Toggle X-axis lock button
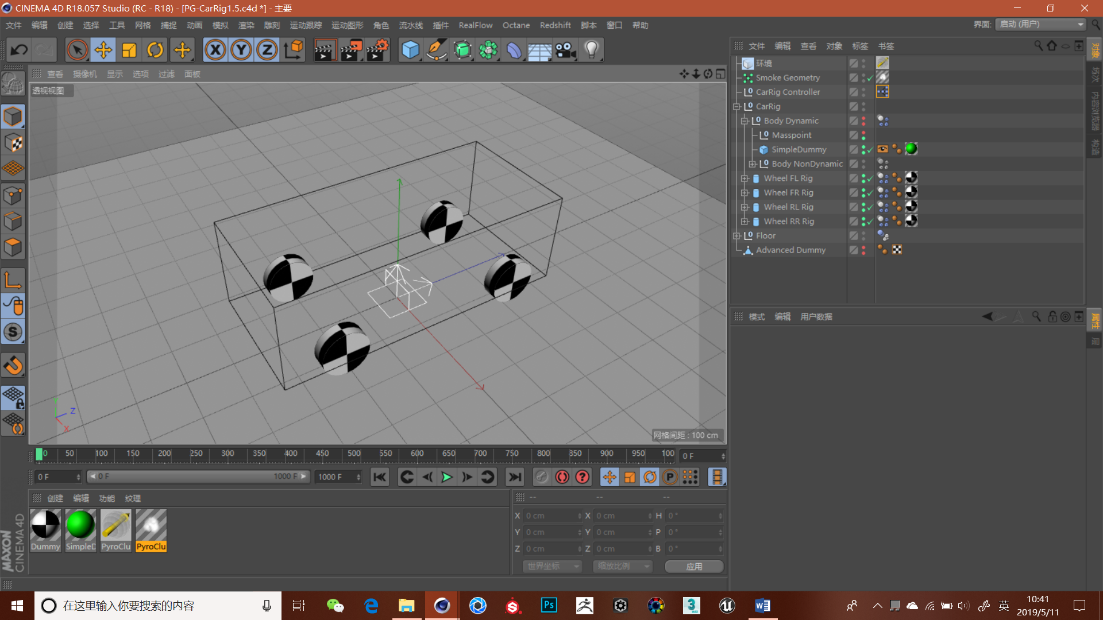Screen dimensions: 1103x620 click(215, 50)
